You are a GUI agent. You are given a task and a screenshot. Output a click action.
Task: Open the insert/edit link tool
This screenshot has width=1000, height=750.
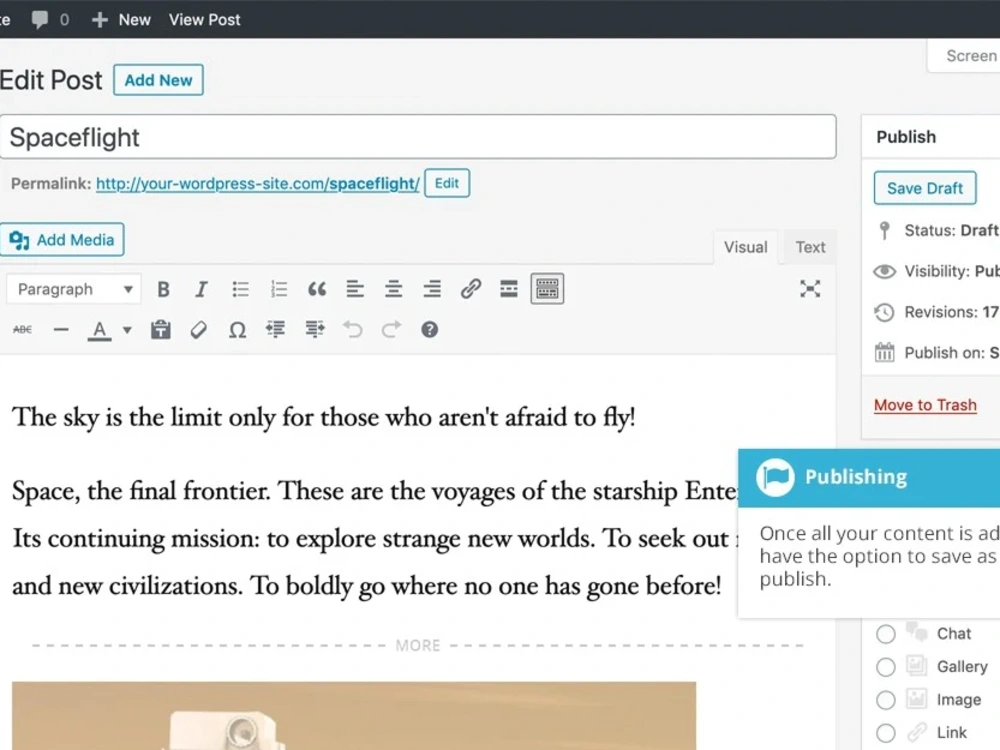pyautogui.click(x=471, y=290)
